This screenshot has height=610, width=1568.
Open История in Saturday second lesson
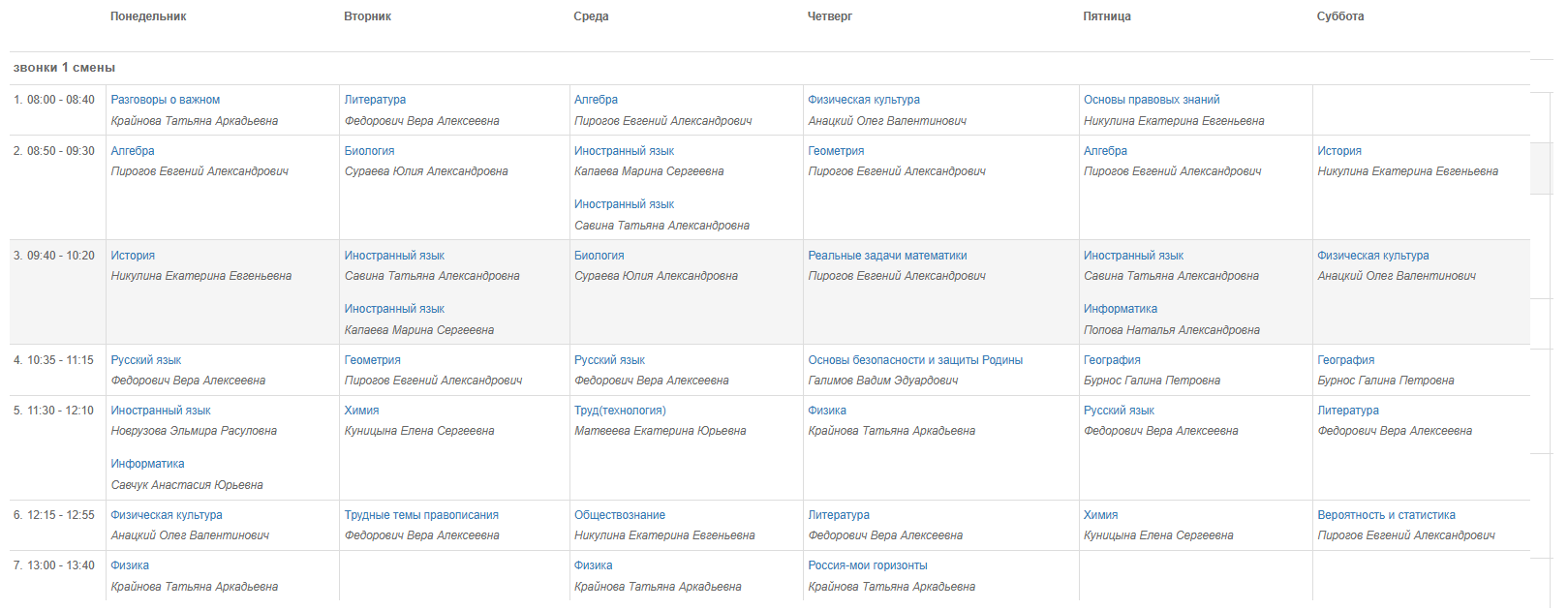click(1339, 151)
